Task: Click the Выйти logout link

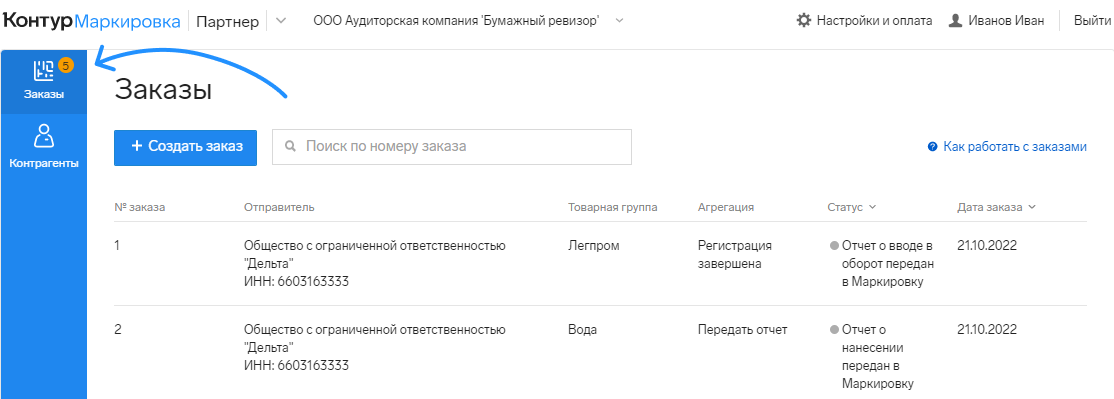Action: coord(1093,21)
